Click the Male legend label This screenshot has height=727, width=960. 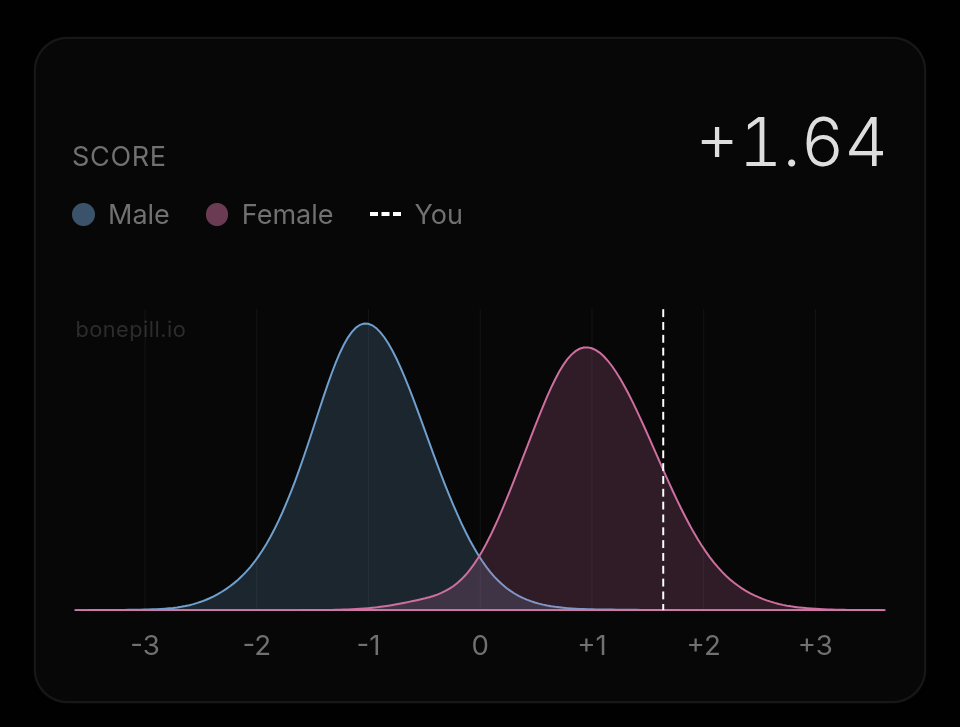(138, 214)
